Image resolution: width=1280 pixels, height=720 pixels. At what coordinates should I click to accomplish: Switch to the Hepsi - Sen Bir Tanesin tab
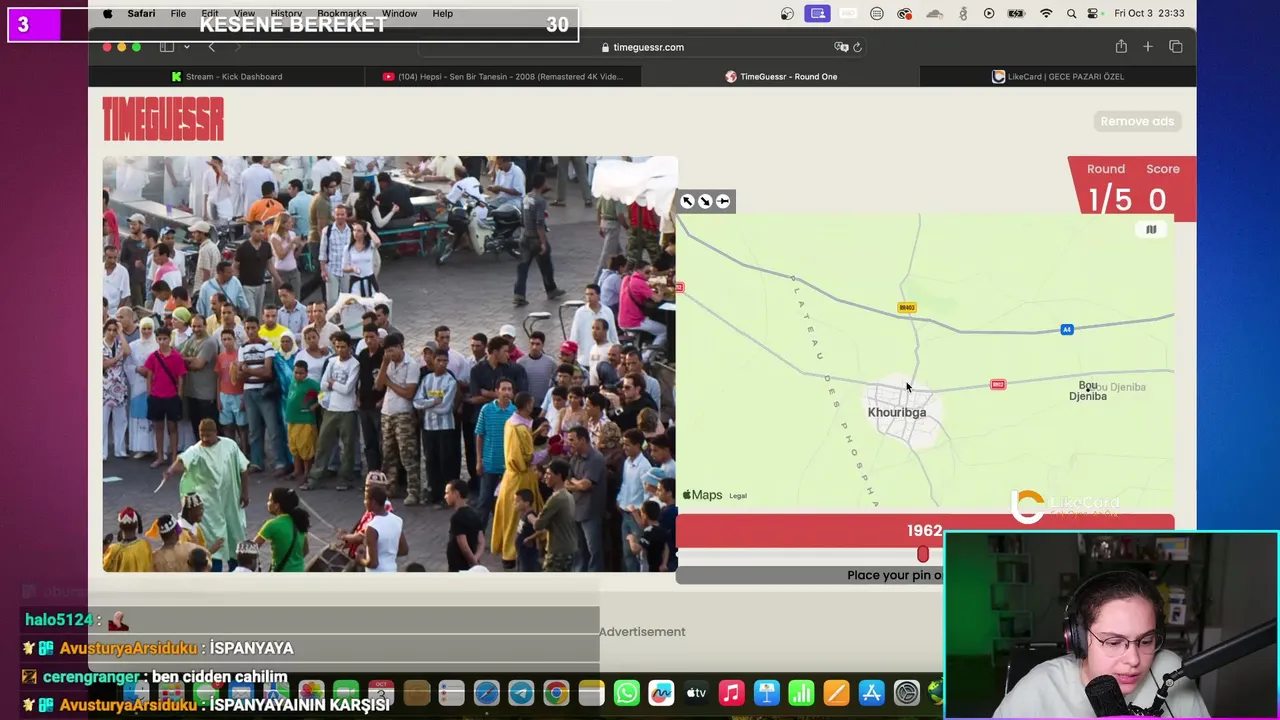[x=504, y=76]
